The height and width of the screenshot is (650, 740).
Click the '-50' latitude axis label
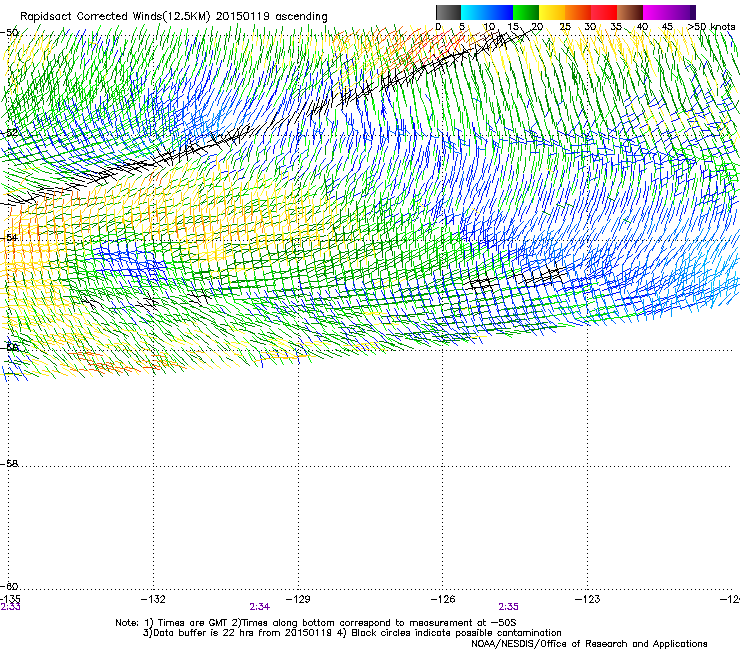click(x=9, y=33)
